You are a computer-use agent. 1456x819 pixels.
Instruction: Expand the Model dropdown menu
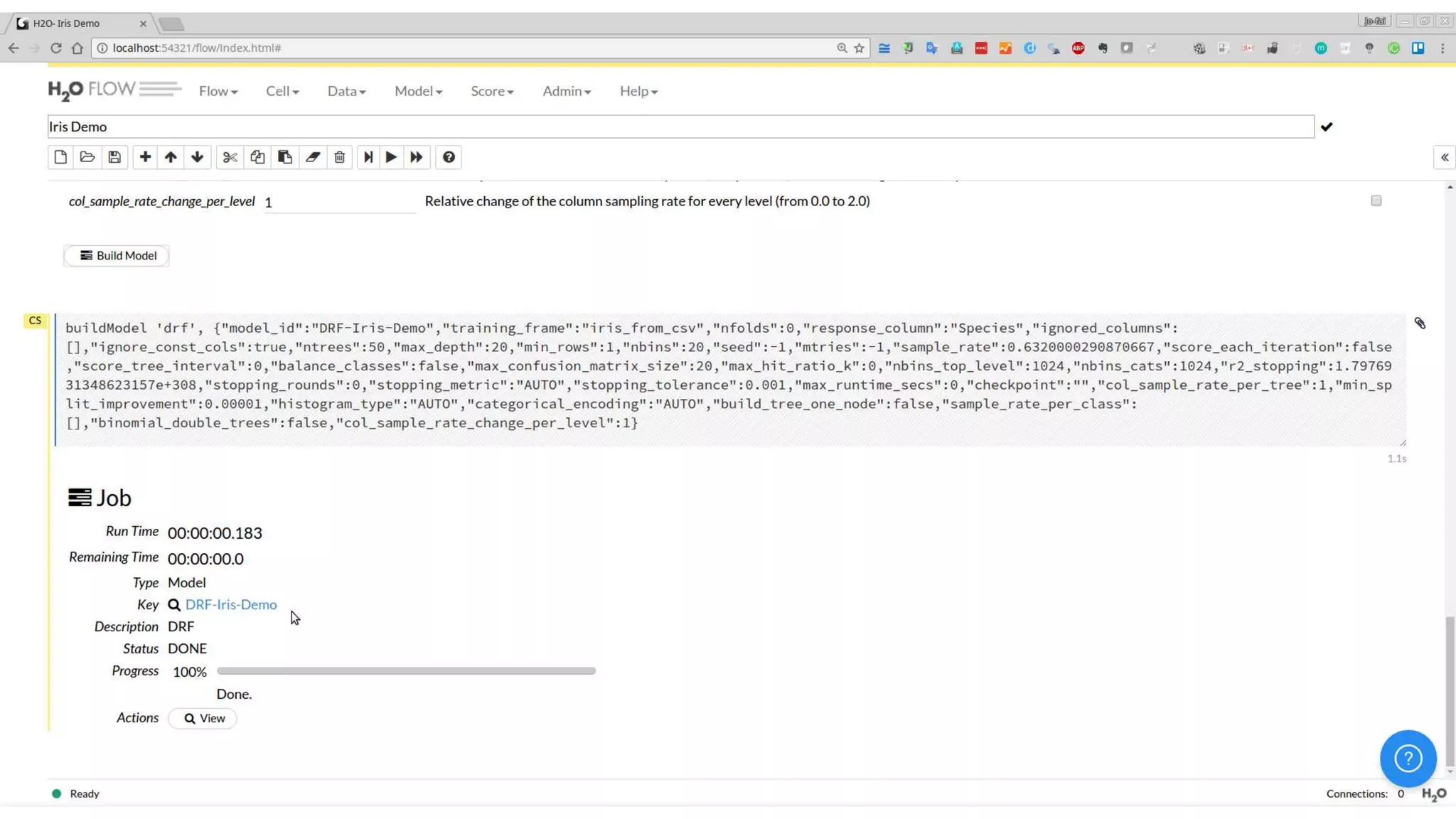(418, 91)
